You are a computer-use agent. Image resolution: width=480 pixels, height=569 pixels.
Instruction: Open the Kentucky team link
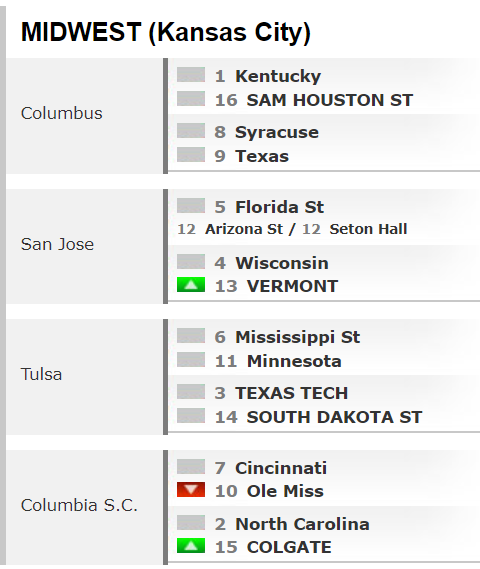(x=278, y=77)
